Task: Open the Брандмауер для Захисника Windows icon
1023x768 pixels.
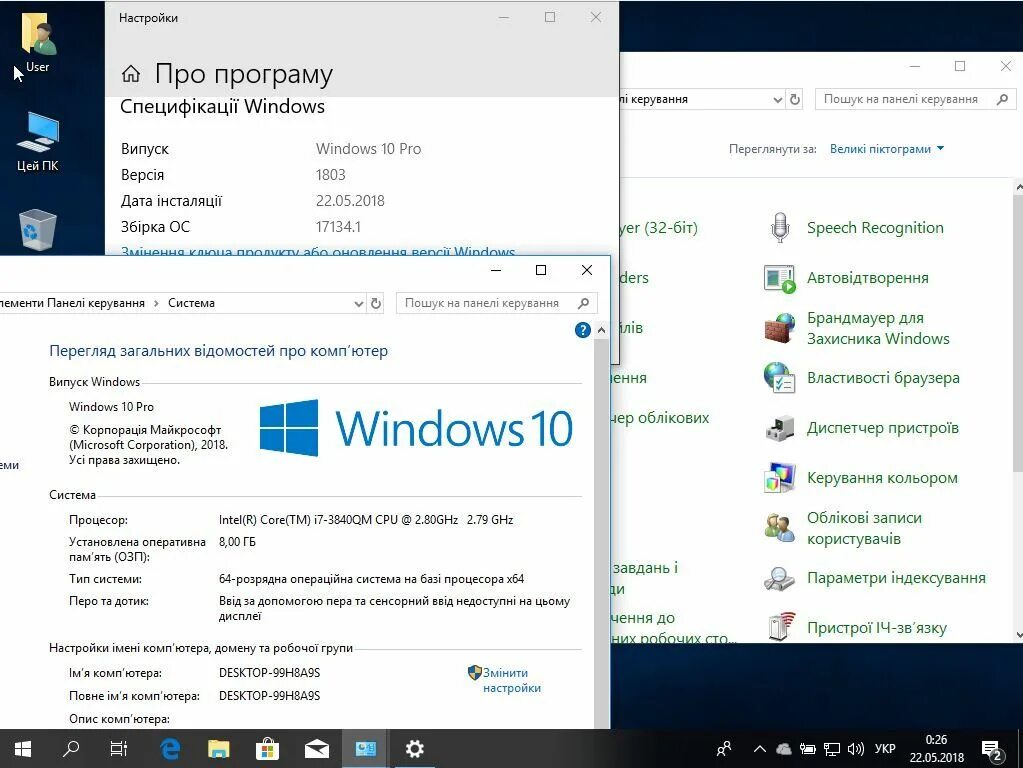Action: (x=780, y=328)
